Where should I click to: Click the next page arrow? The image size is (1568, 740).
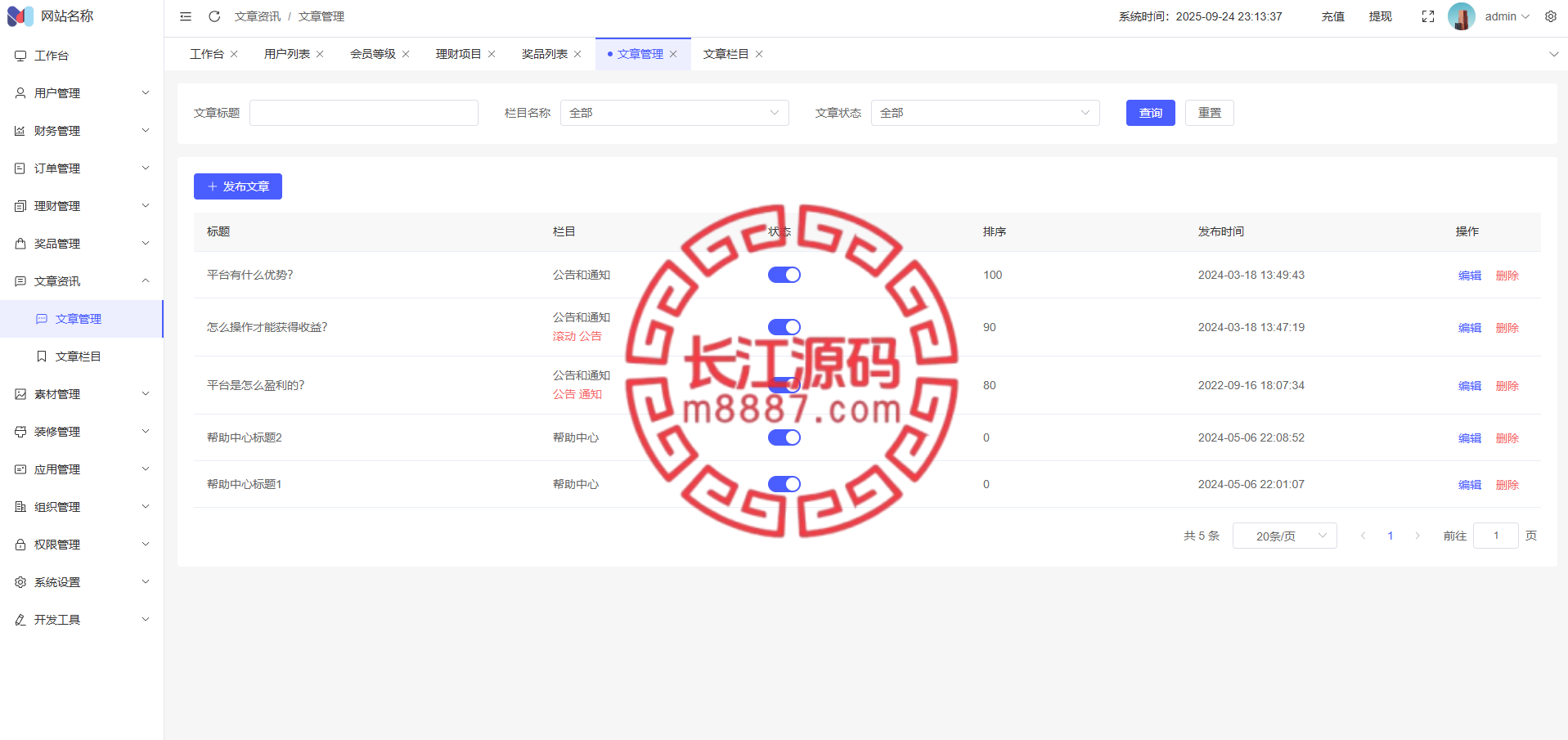click(1417, 536)
